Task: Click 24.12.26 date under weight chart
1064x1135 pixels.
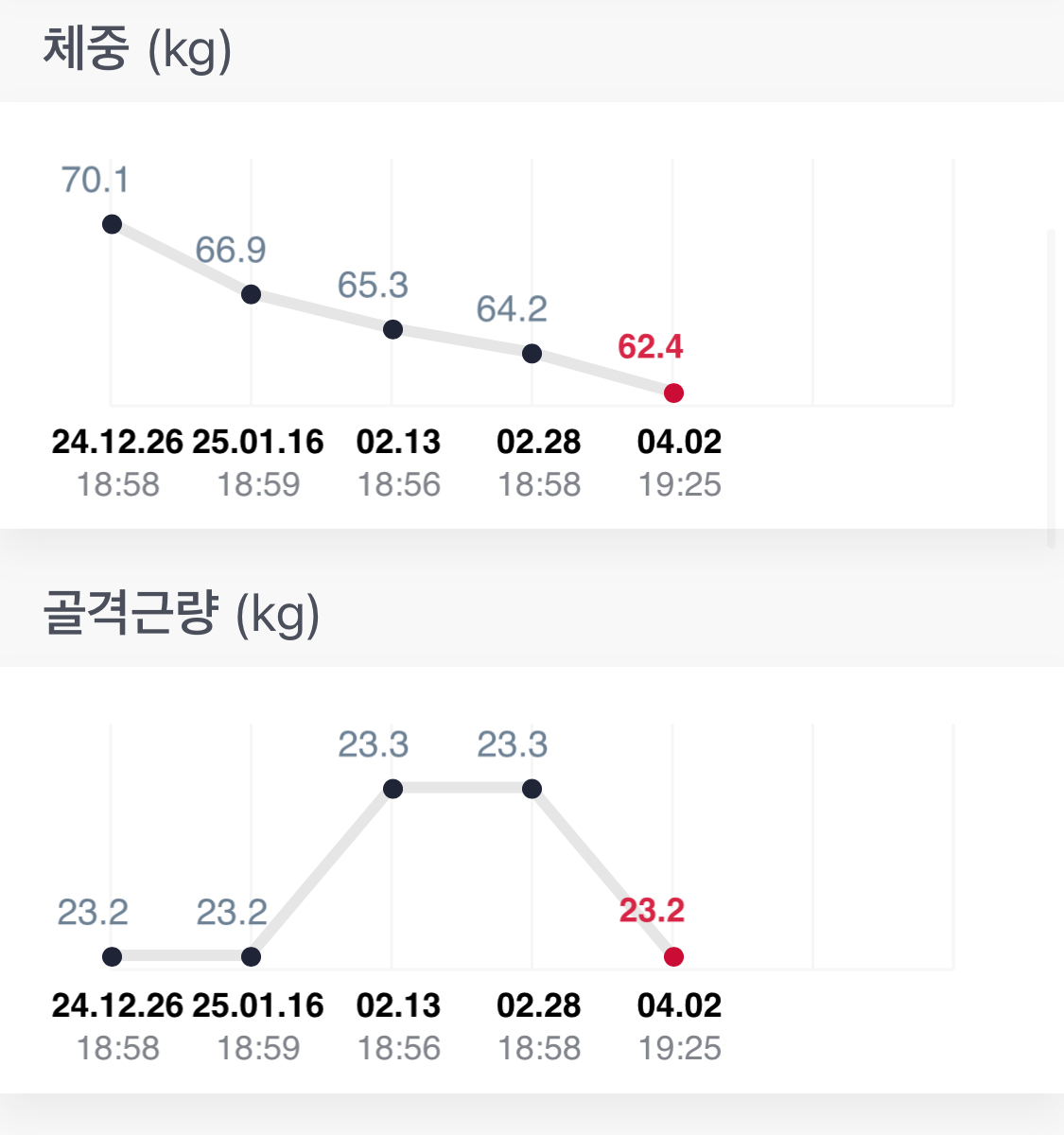Action: (x=117, y=442)
